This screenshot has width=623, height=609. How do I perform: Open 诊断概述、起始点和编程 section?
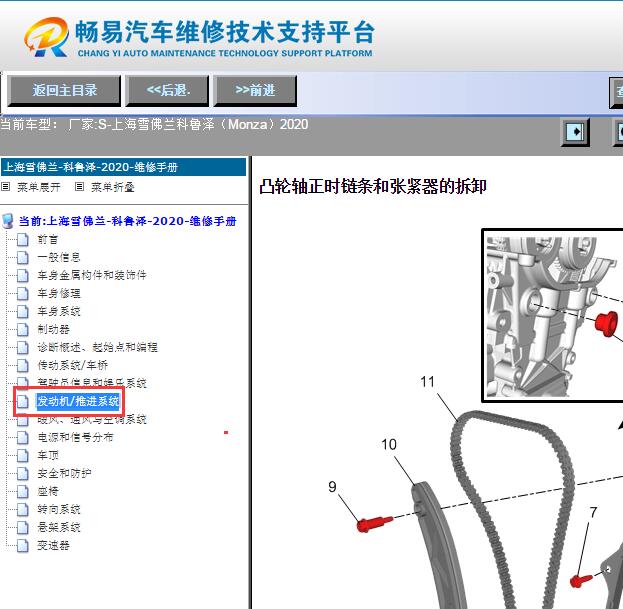(97, 347)
